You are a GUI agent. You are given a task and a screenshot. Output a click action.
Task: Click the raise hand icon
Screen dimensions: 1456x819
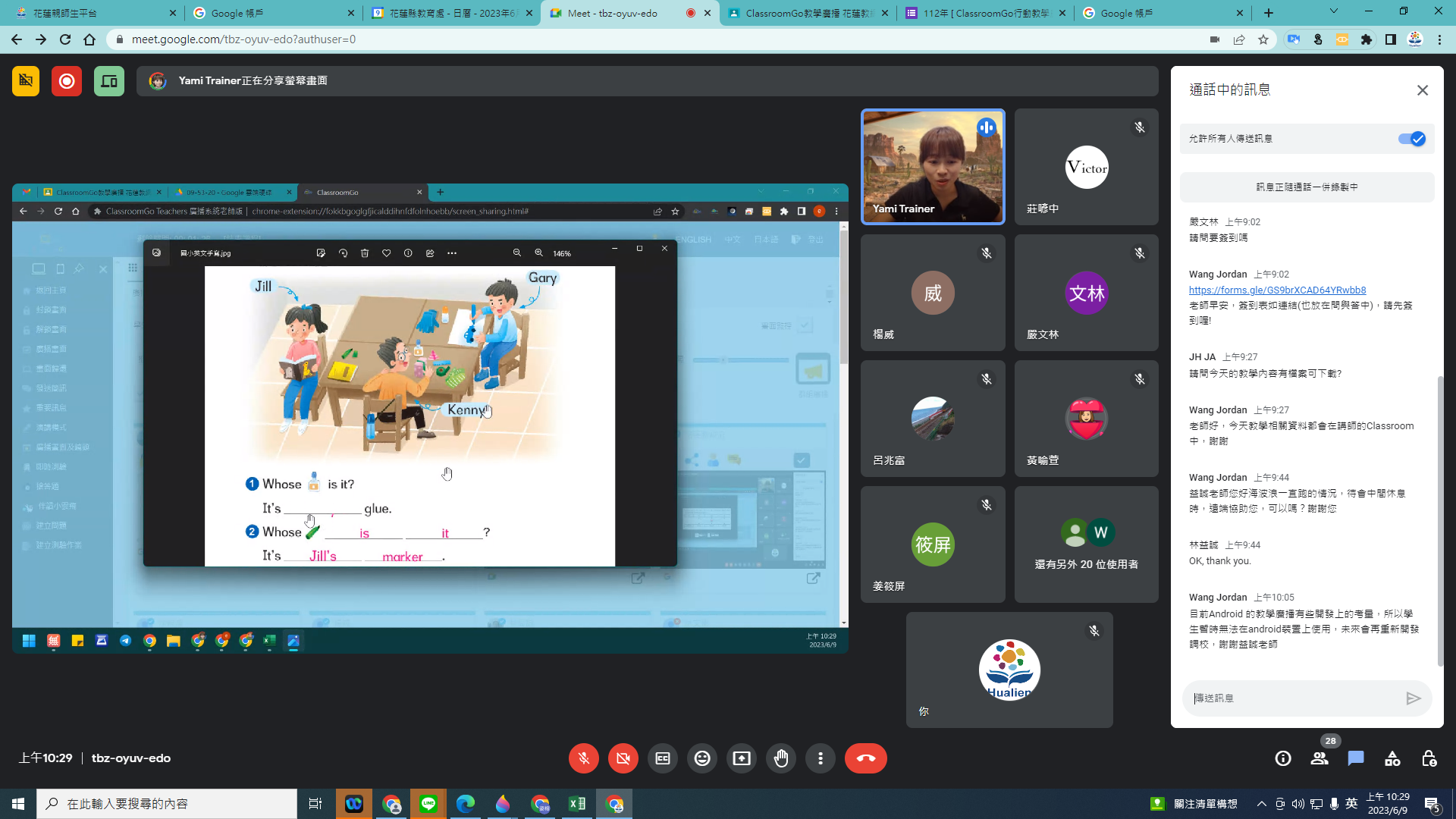[x=781, y=758]
